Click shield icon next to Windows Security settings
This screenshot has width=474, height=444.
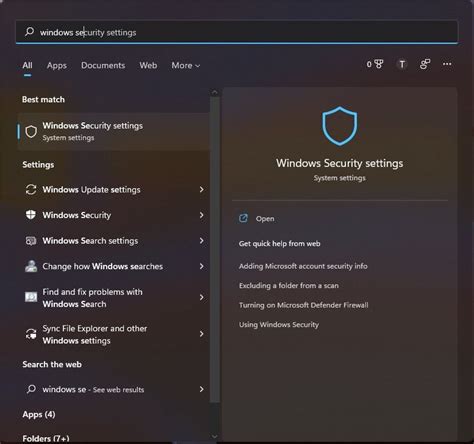(x=31, y=132)
